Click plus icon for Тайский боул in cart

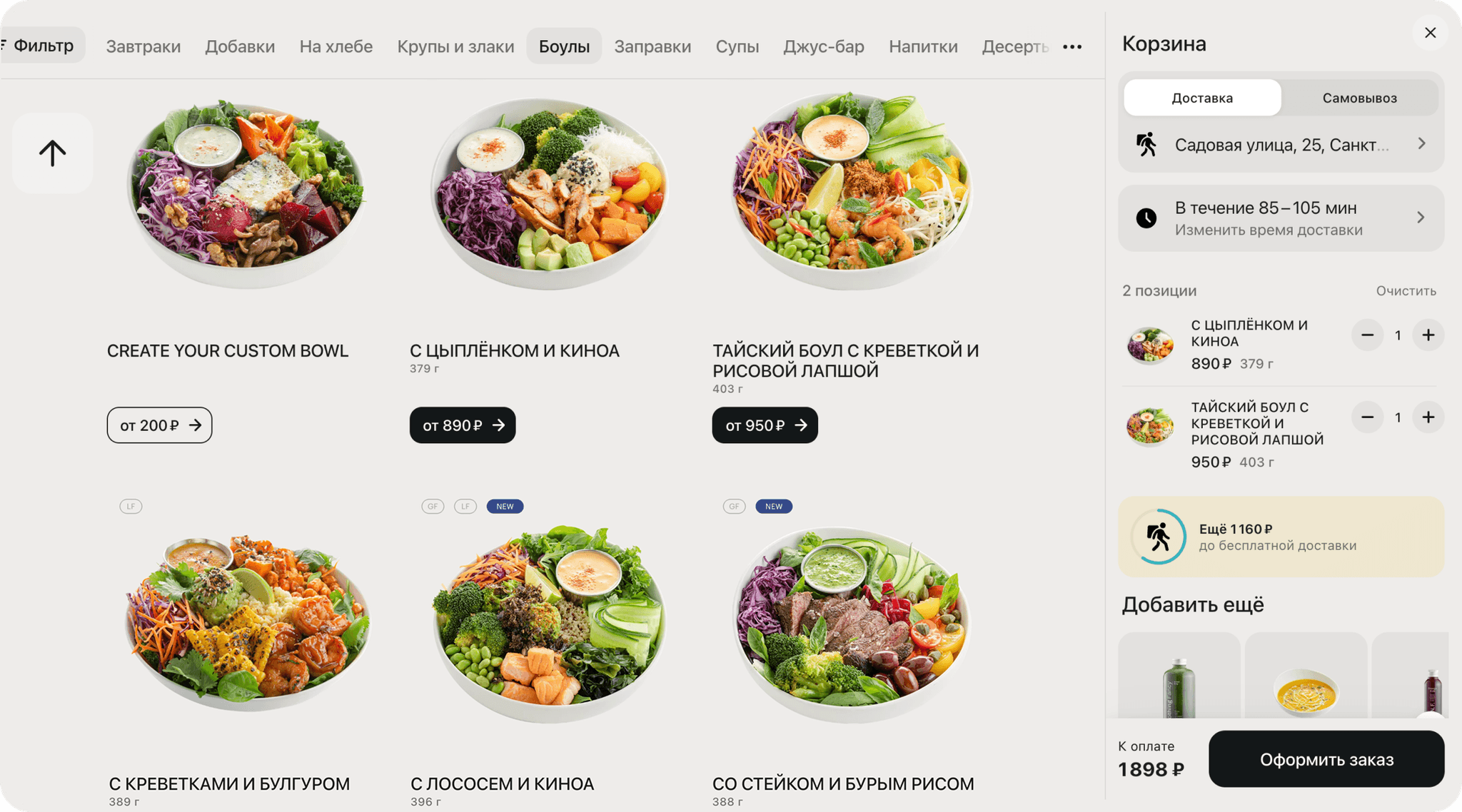click(x=1428, y=417)
